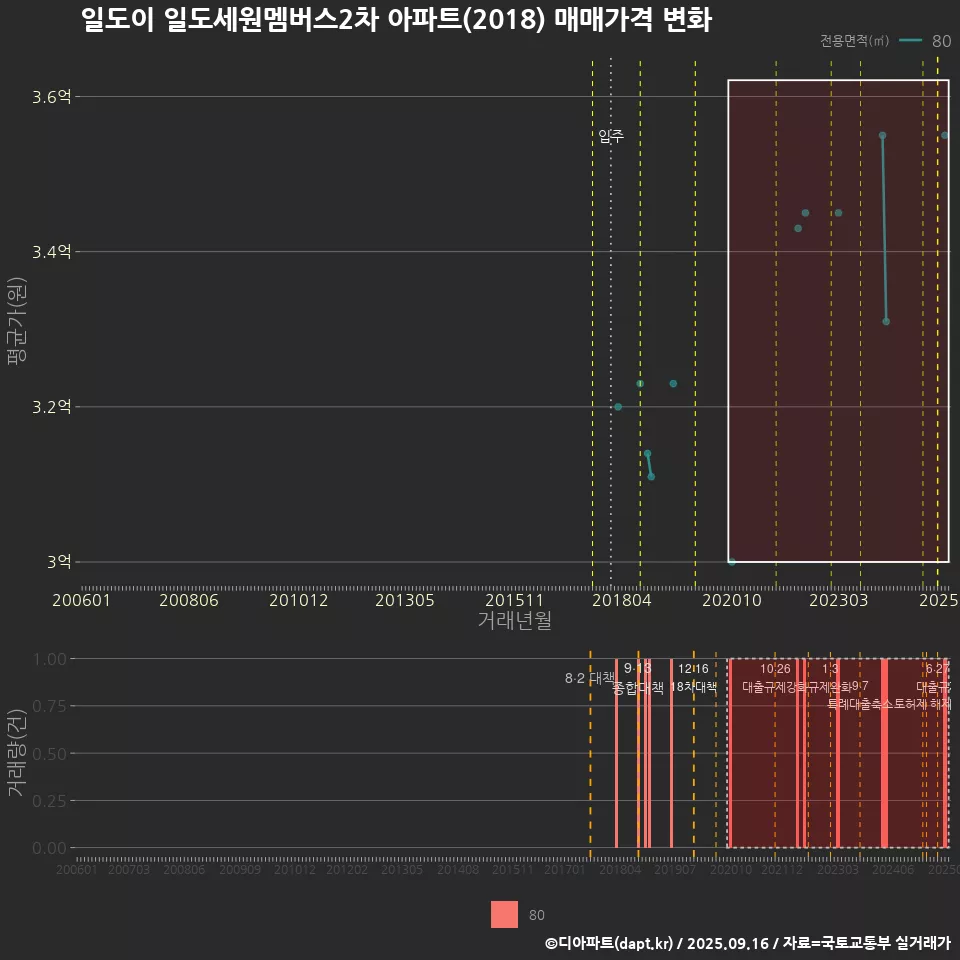Click the '18차대책' annotation text
The image size is (960, 960).
693,686
